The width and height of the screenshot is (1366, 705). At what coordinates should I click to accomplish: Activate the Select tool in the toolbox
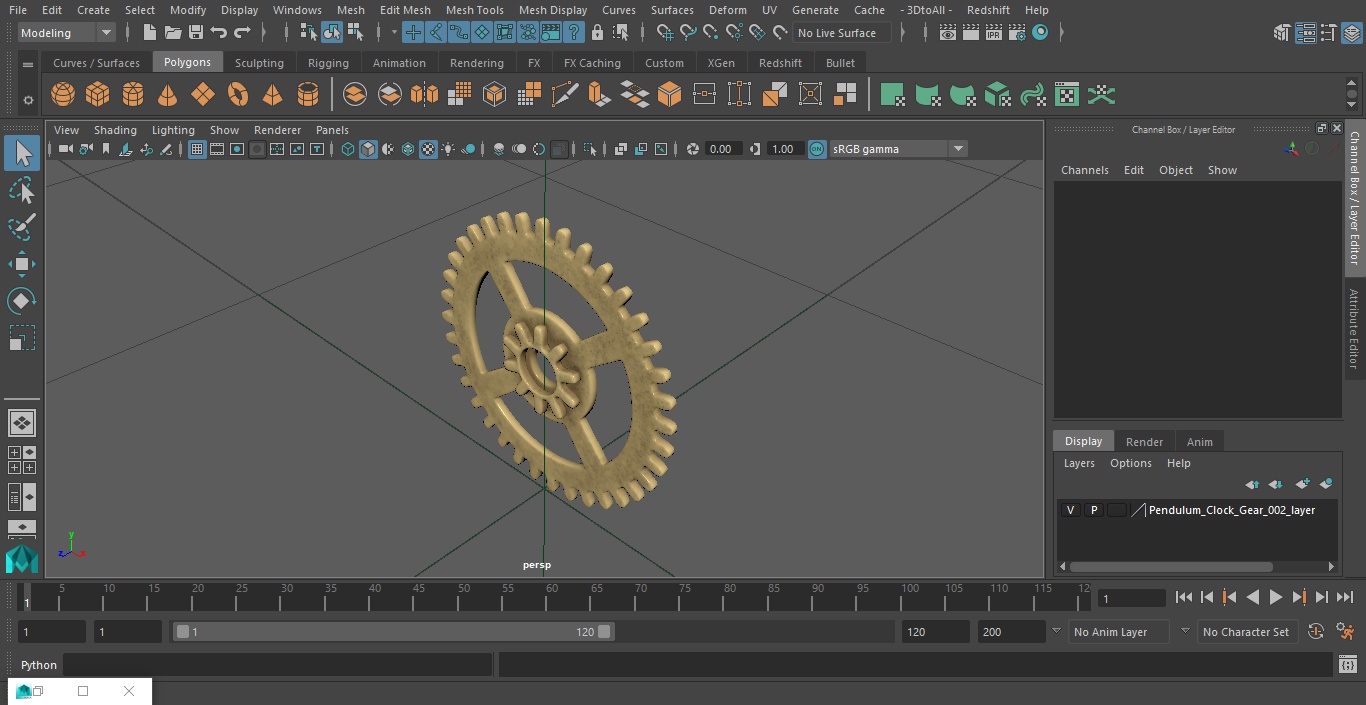(x=22, y=153)
